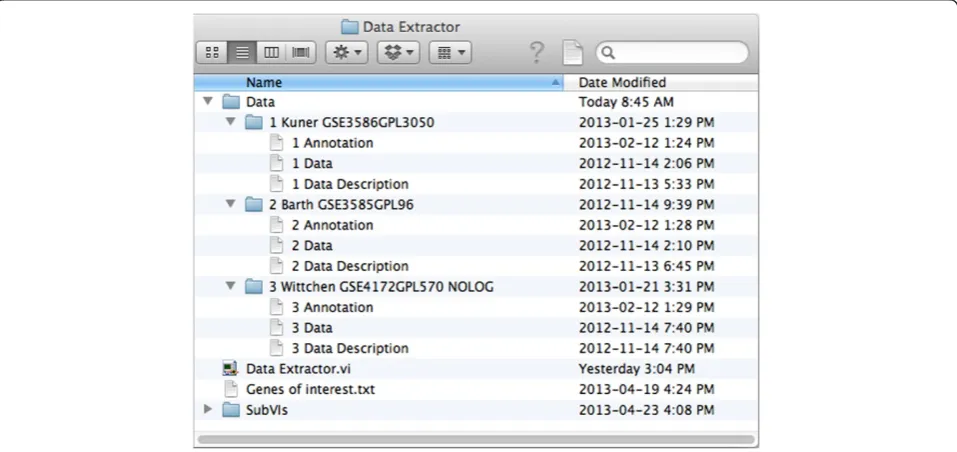The height and width of the screenshot is (452, 957).
Task: Click the 1 Annotation file icon
Action: tap(276, 143)
